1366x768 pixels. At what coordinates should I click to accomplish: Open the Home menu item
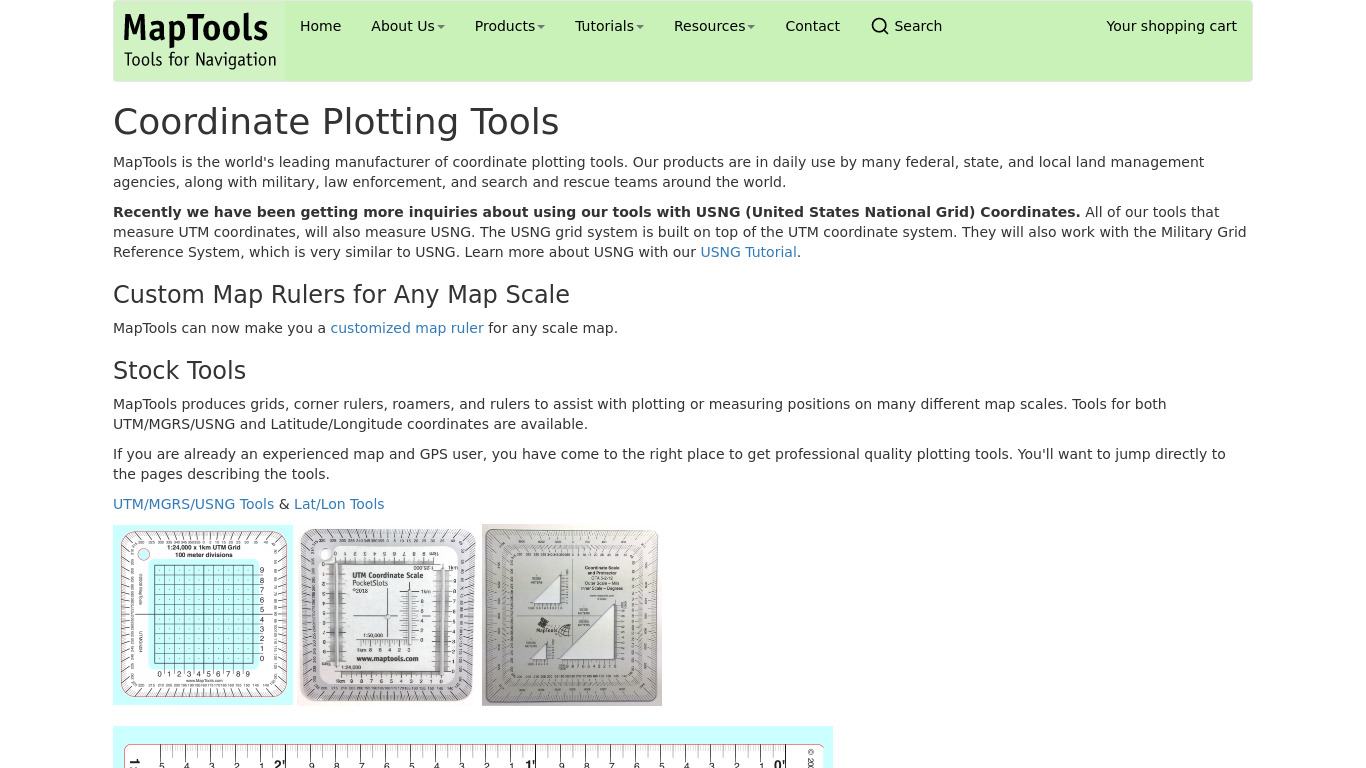tap(320, 26)
